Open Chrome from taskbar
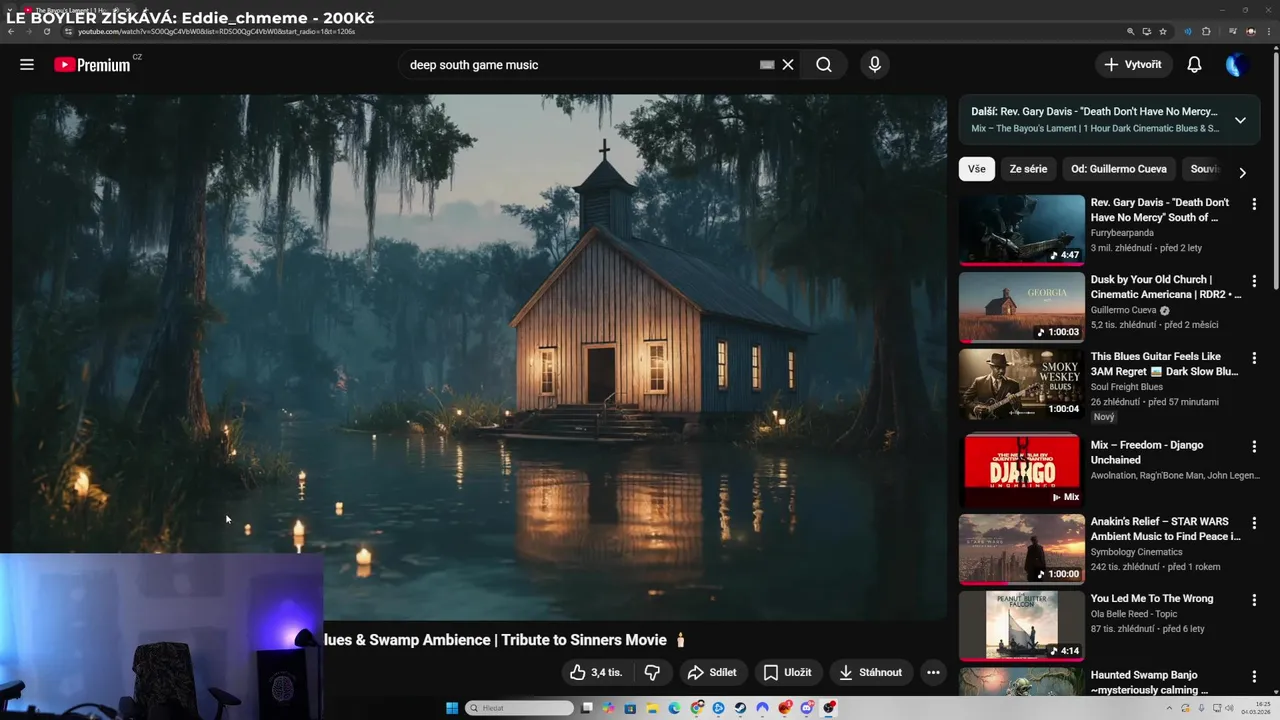Viewport: 1280px width, 720px height. [696, 708]
